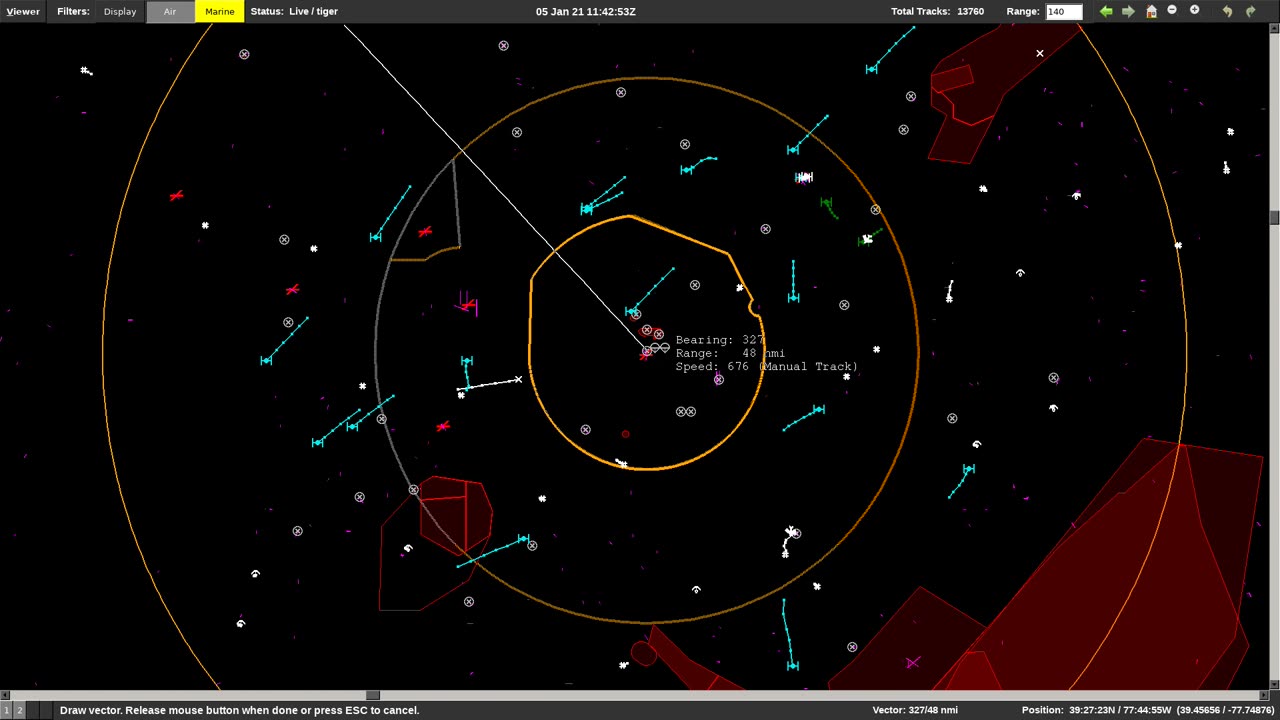Image resolution: width=1280 pixels, height=720 pixels.
Task: Click the zoom out minus icon
Action: (x=1172, y=10)
